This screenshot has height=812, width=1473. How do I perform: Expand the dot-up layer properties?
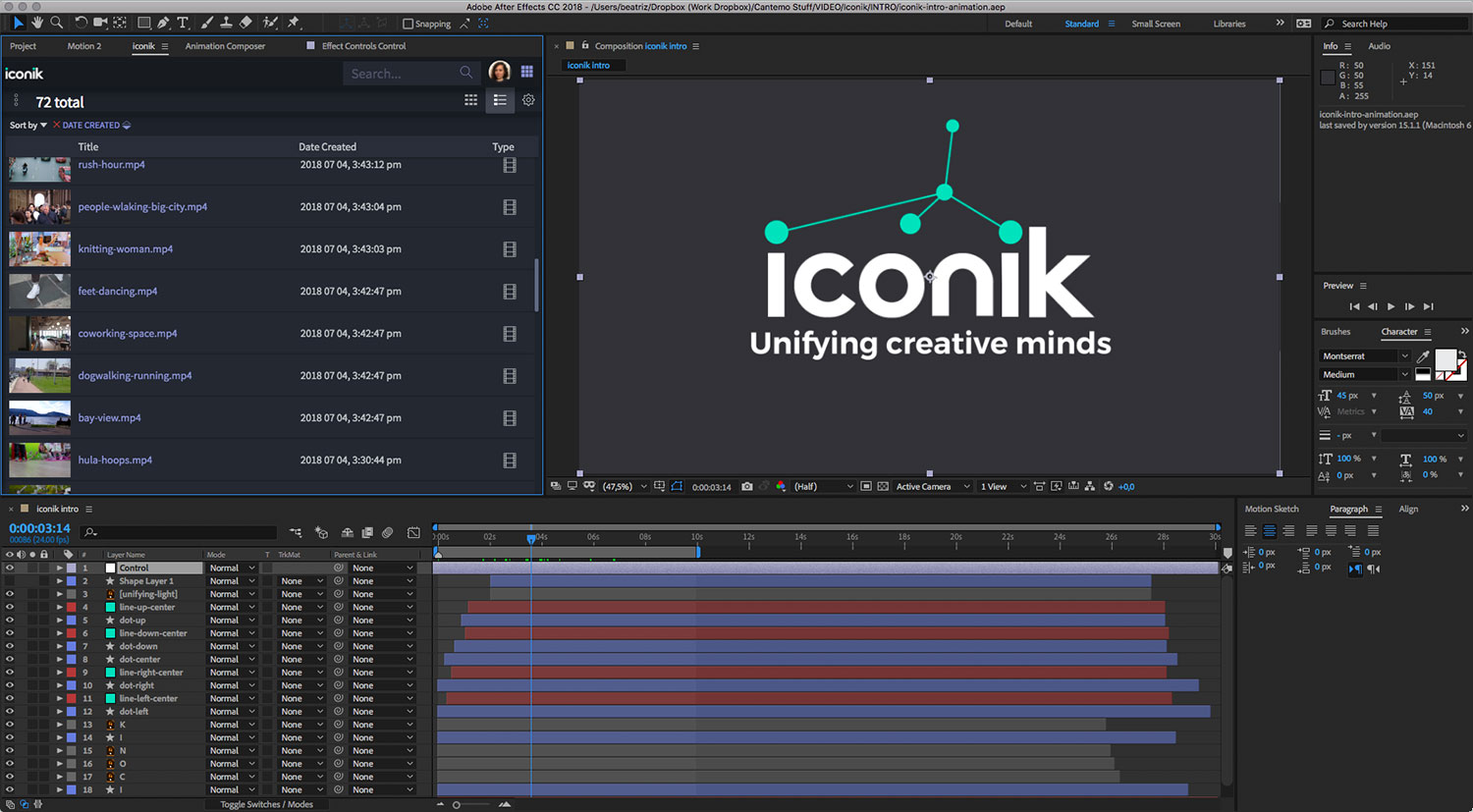pos(59,621)
